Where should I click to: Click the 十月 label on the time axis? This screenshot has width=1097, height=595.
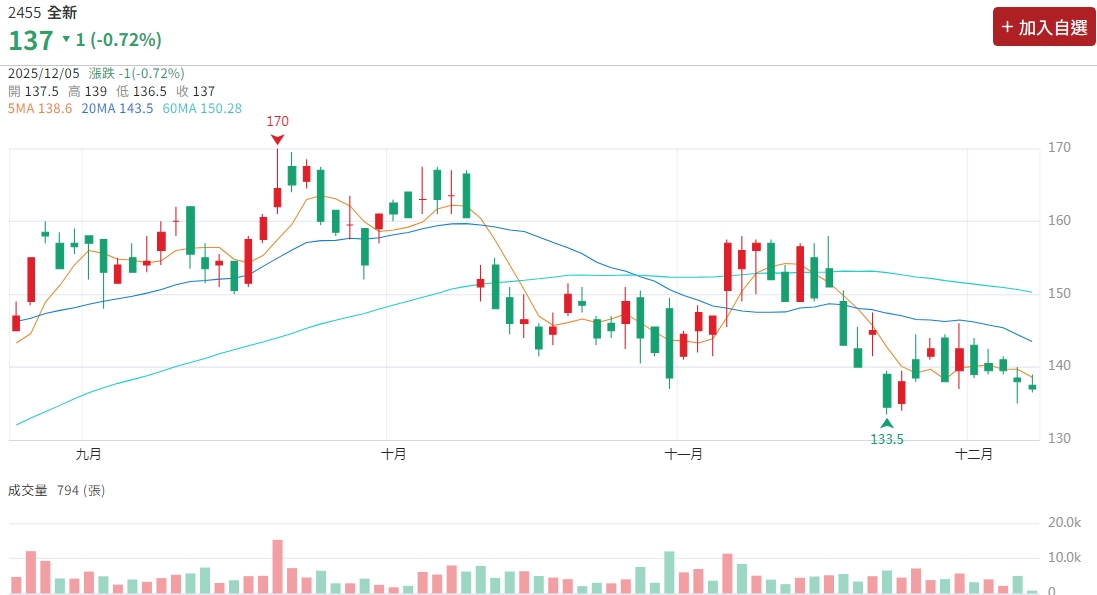click(394, 454)
